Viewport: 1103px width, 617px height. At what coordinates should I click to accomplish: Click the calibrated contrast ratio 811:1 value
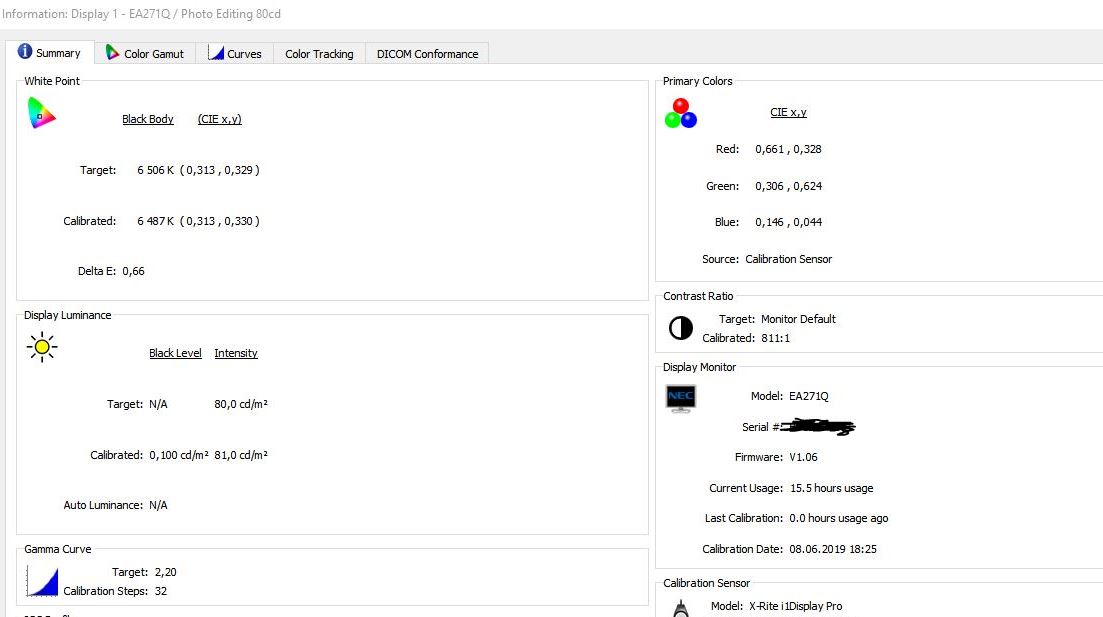(776, 338)
